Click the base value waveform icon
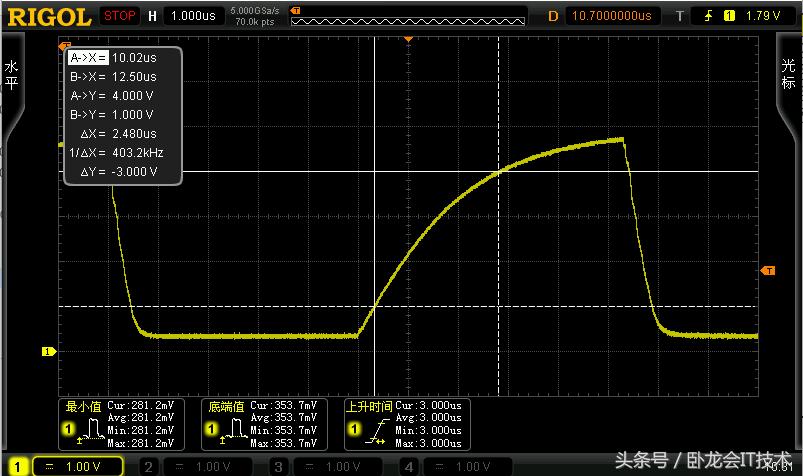The height and width of the screenshot is (476, 803). (234, 430)
